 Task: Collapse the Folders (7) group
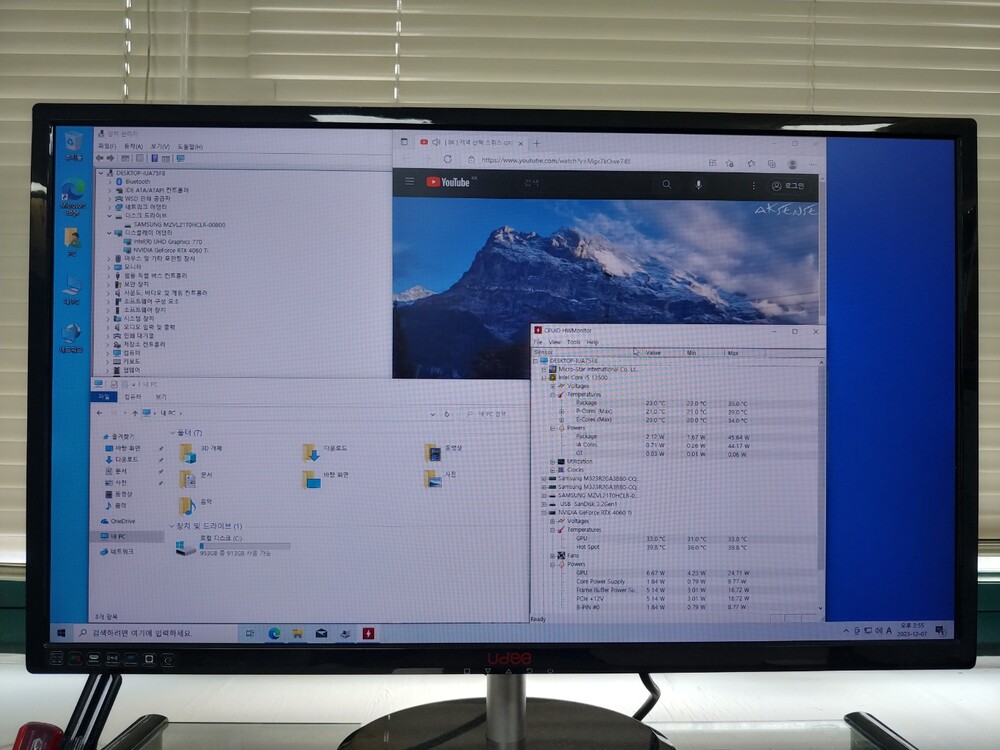pyautogui.click(x=171, y=432)
